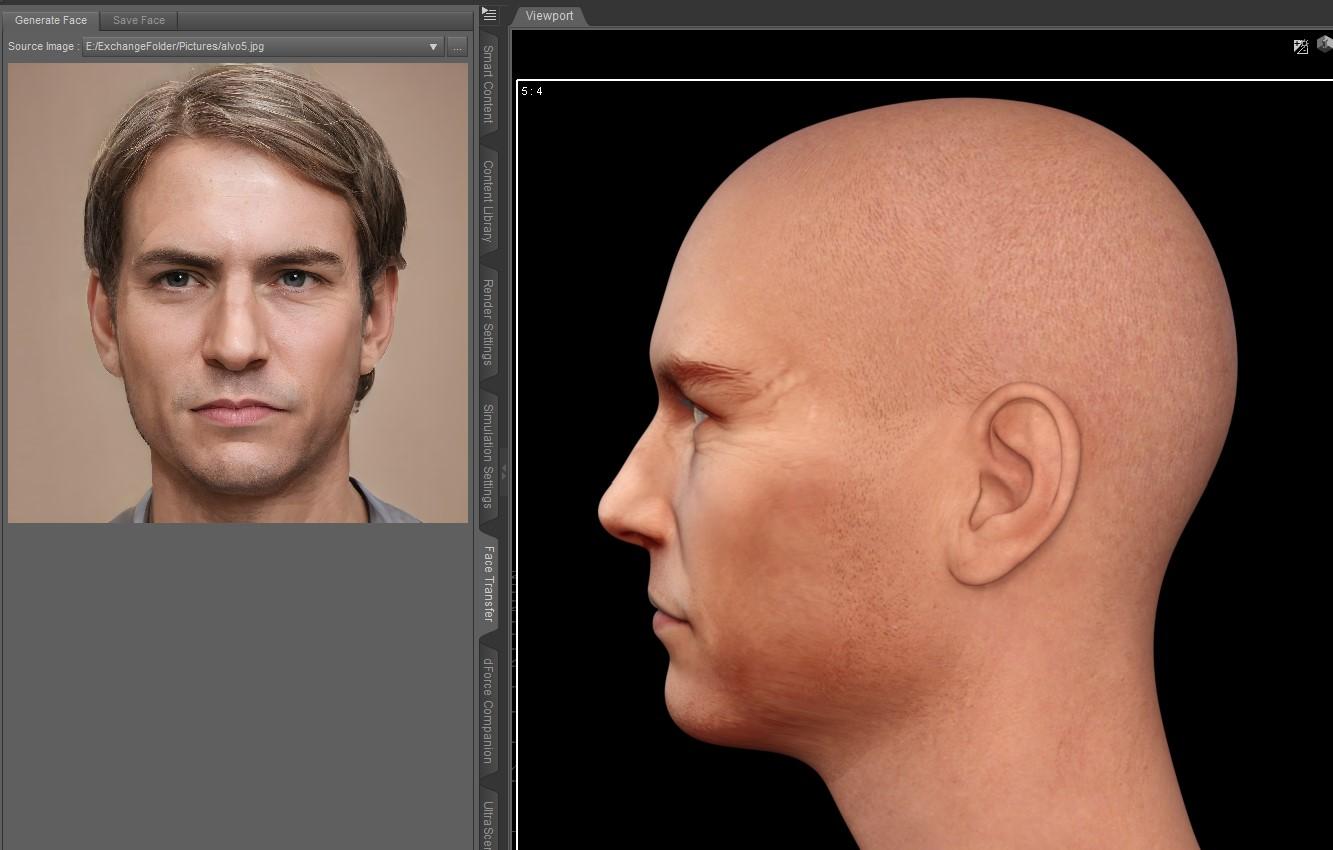Open the pane options menu icon
1333x850 pixels.
(489, 14)
